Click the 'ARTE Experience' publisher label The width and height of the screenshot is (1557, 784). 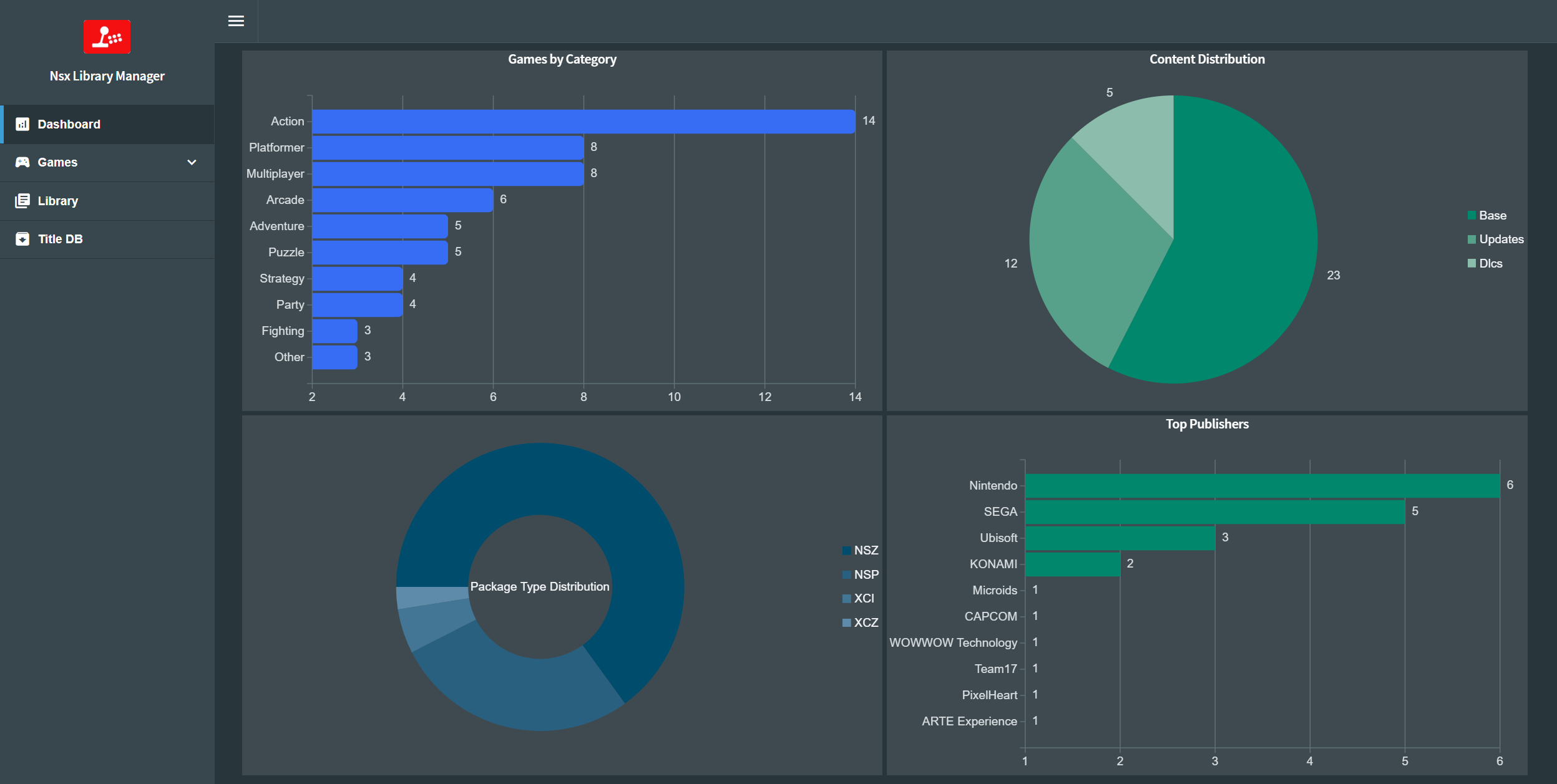[x=970, y=722]
